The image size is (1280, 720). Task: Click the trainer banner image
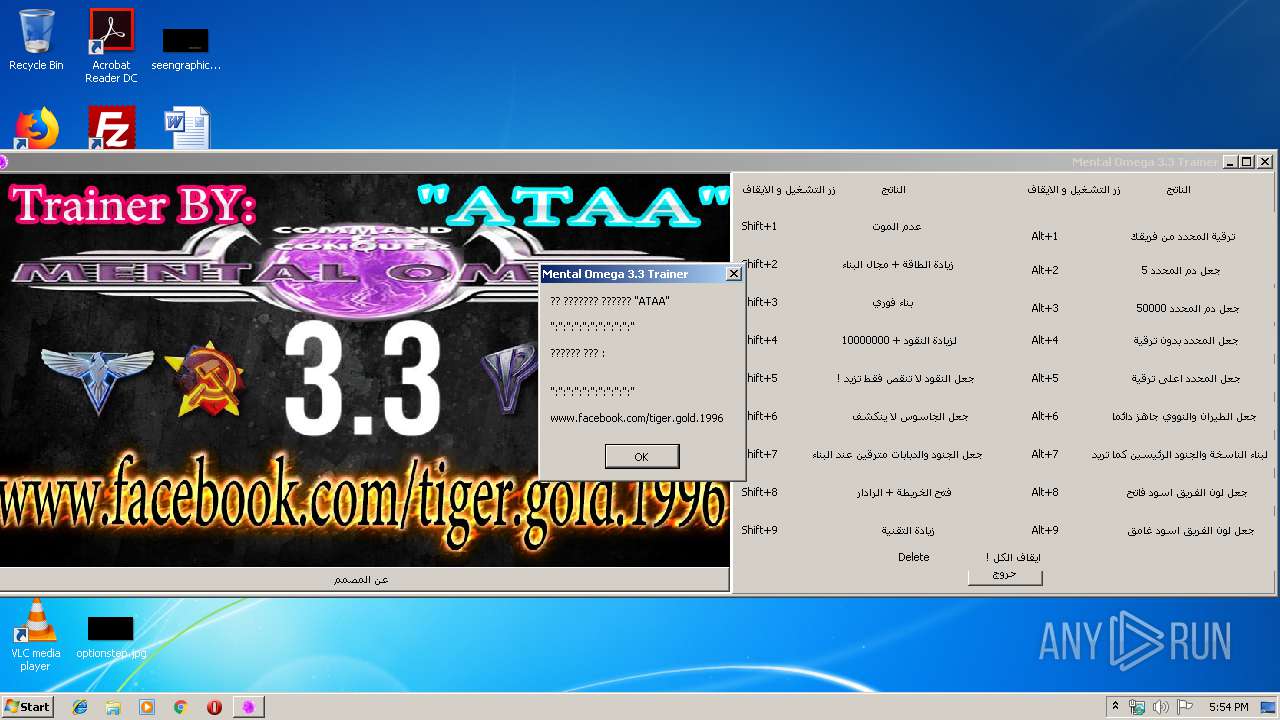365,370
